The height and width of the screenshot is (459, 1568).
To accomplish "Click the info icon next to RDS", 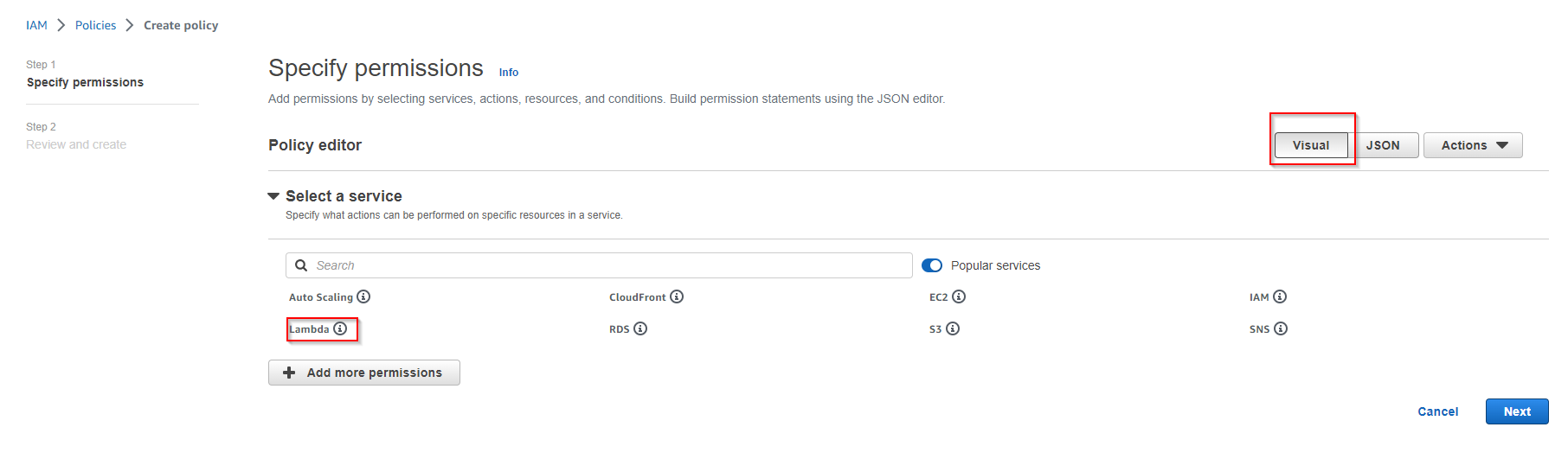I will point(640,328).
